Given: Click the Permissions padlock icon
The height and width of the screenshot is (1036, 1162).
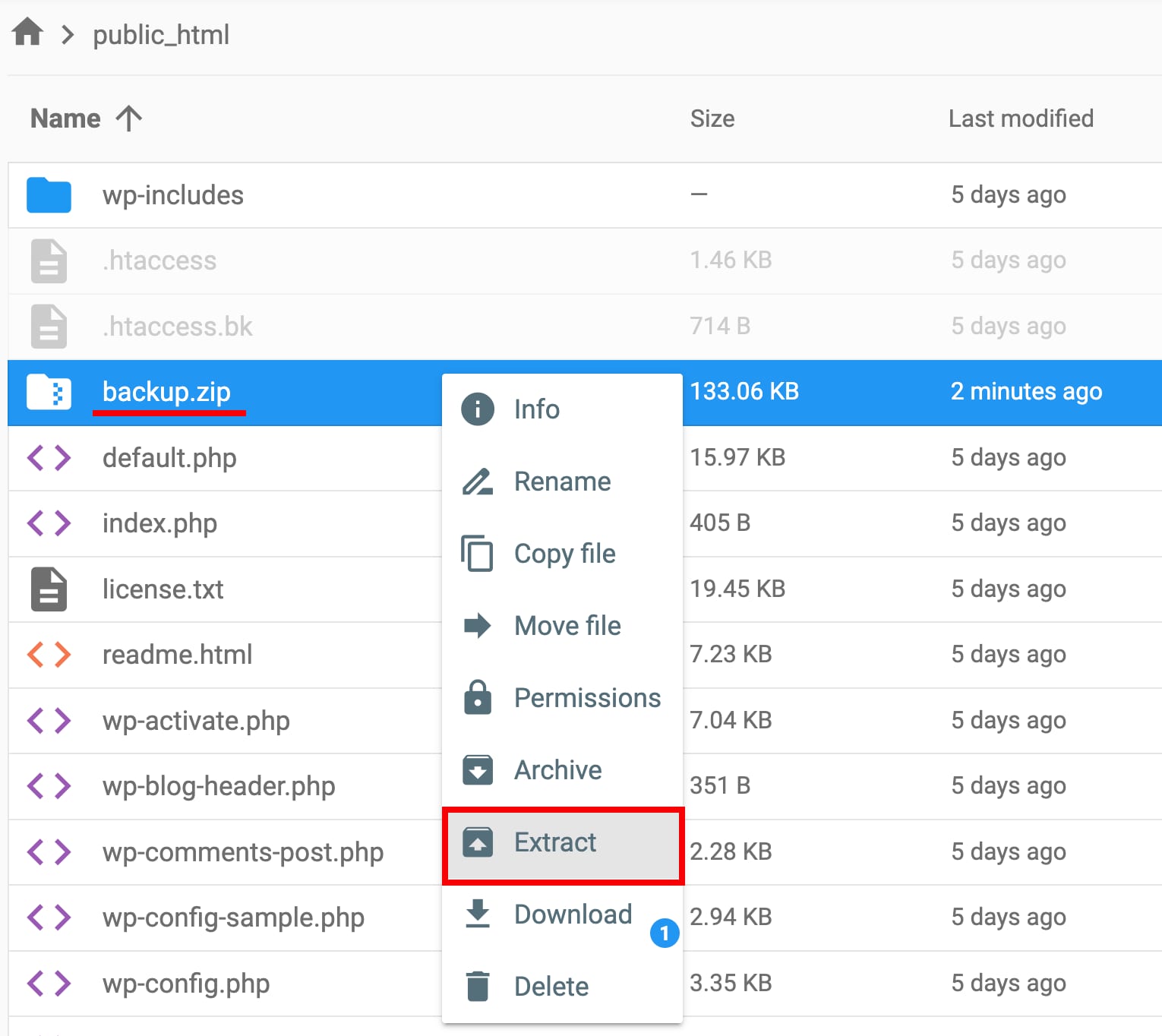Looking at the screenshot, I should tap(476, 697).
